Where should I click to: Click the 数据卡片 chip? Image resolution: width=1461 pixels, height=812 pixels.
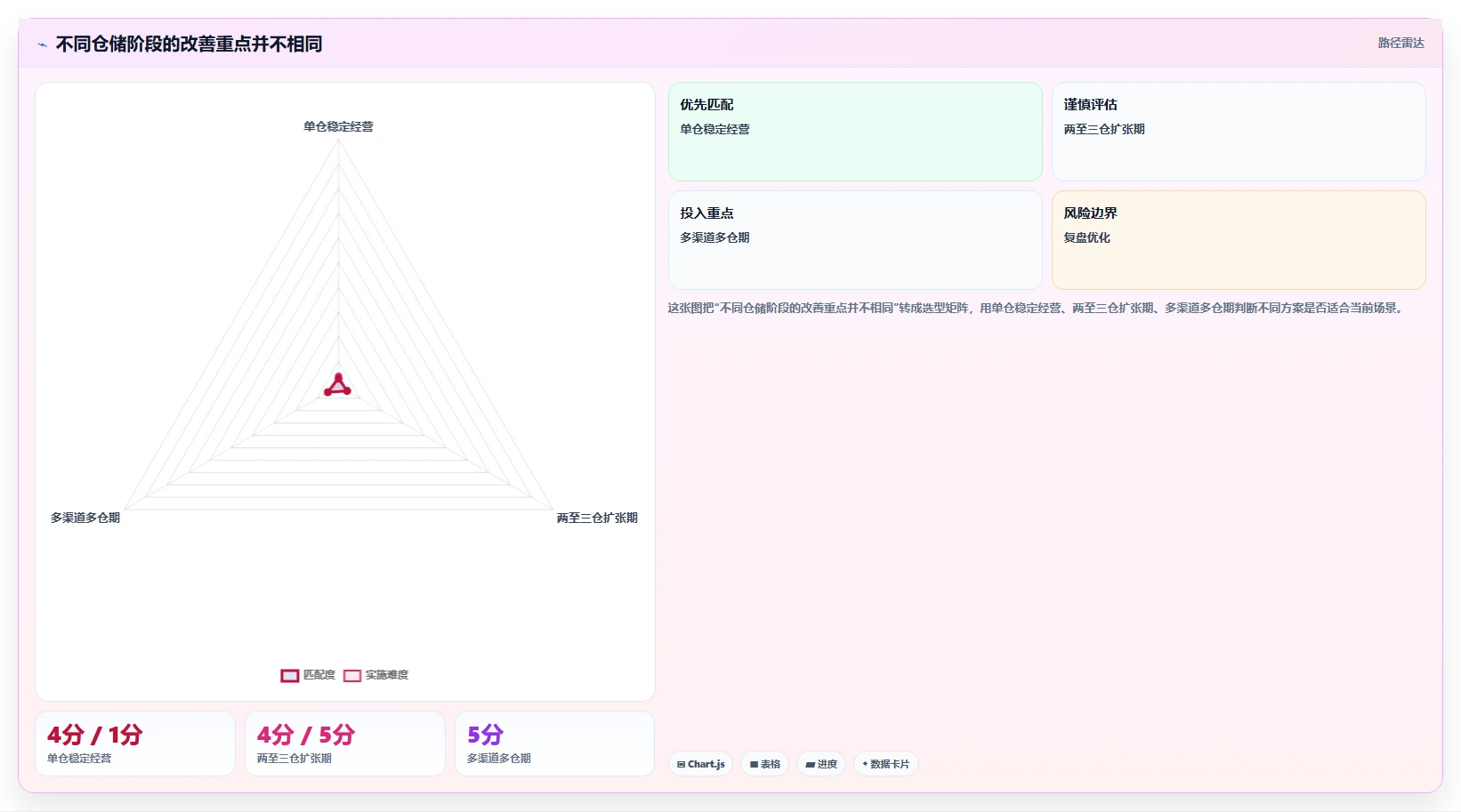click(886, 764)
